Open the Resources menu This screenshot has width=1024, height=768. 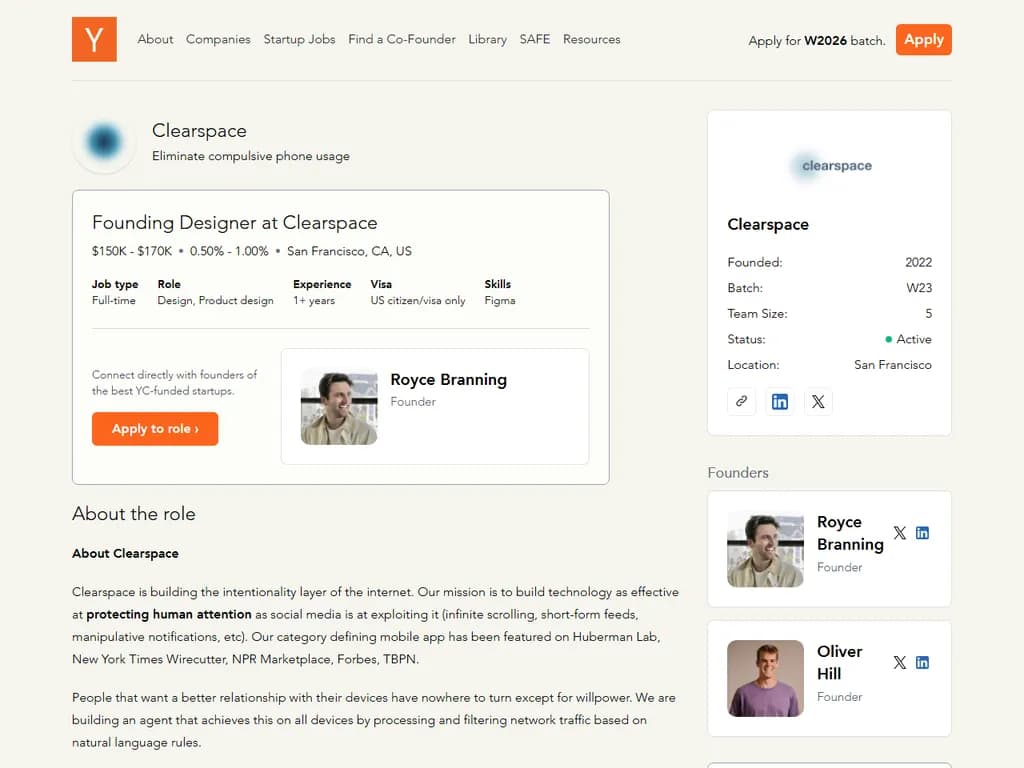click(591, 40)
